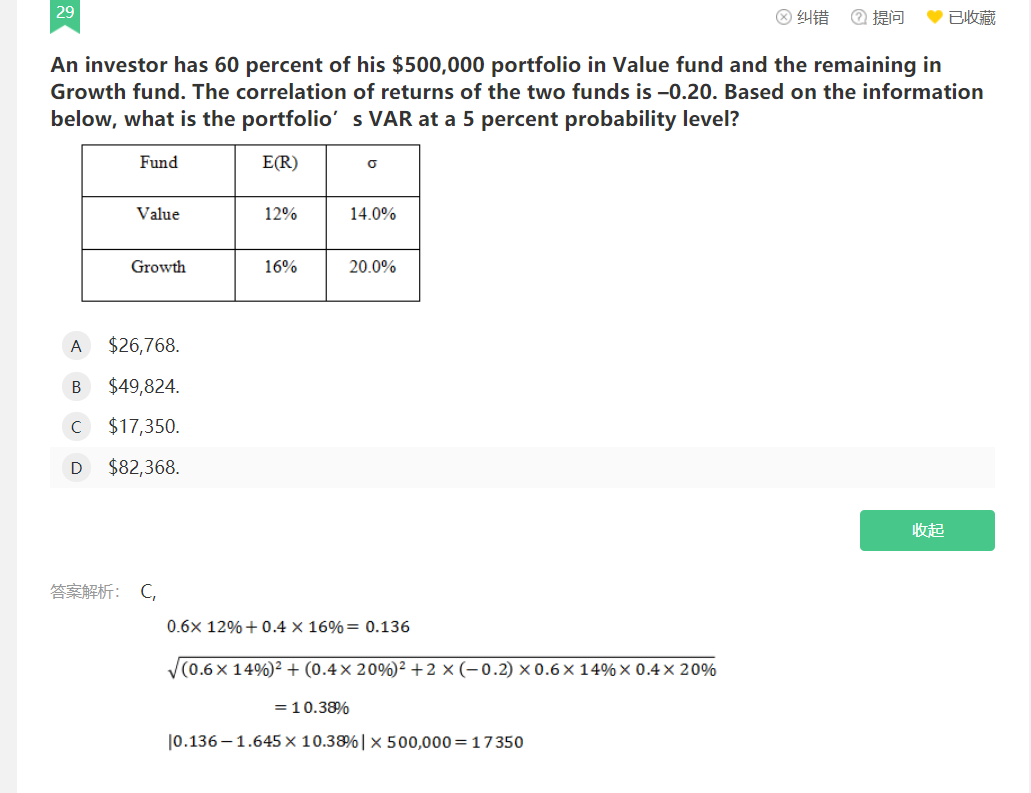The height and width of the screenshot is (793, 1031).
Task: Choose the $82,368 answer text
Action: click(x=144, y=467)
